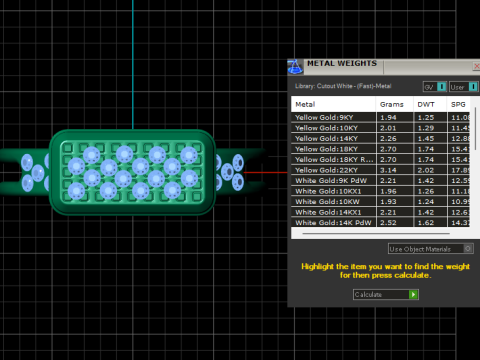
Task: Click the Metal Weights title bar
Action: click(x=383, y=67)
